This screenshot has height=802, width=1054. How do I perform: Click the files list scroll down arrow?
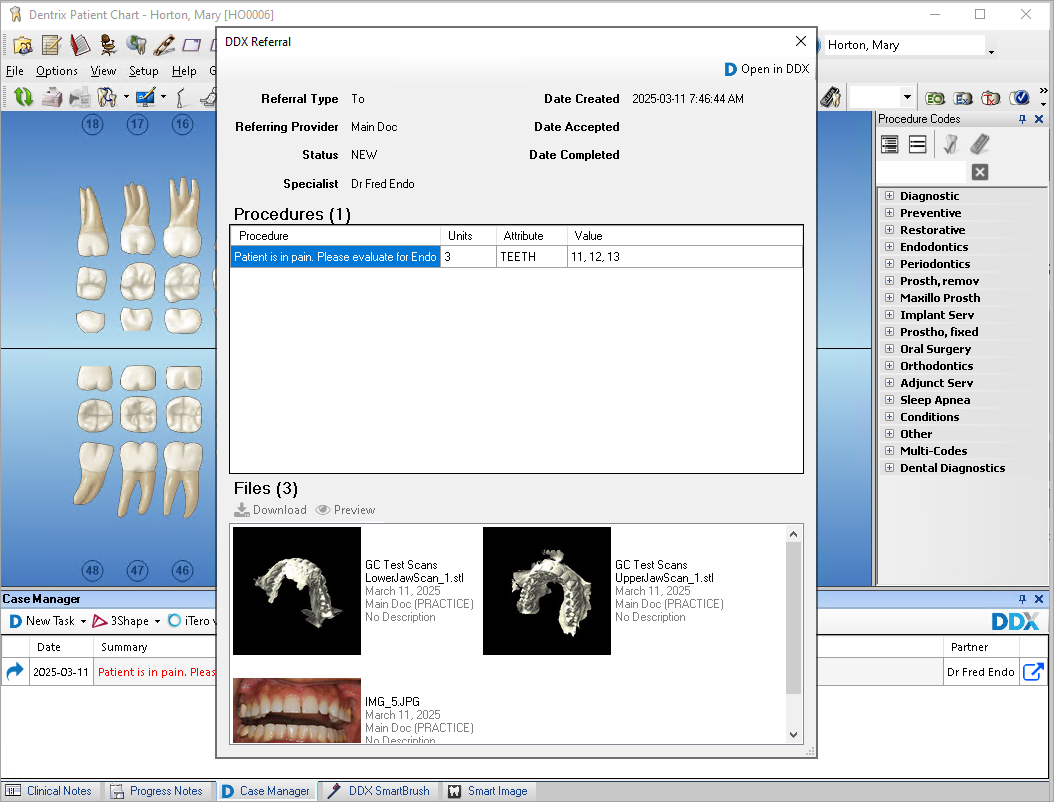pyautogui.click(x=793, y=735)
